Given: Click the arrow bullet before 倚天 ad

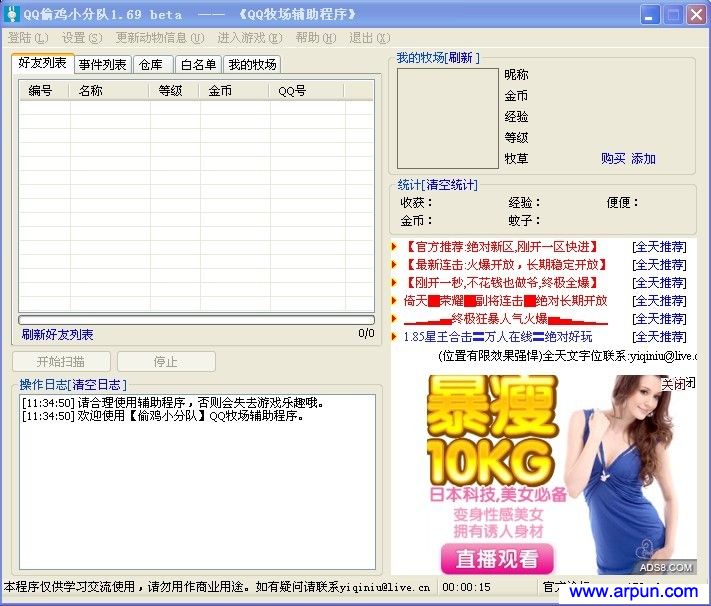Looking at the screenshot, I should 394,300.
